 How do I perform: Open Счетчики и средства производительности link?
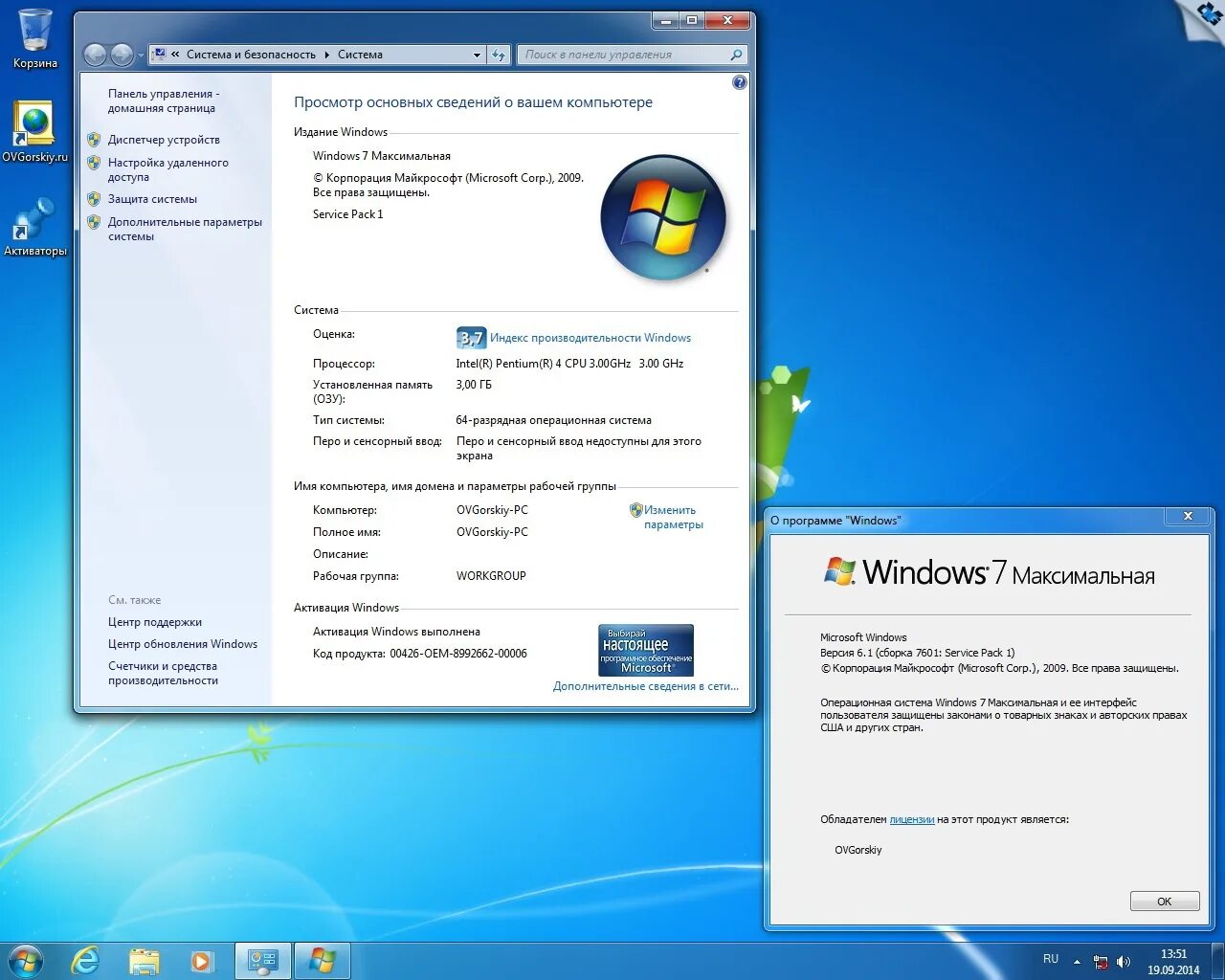tap(163, 673)
